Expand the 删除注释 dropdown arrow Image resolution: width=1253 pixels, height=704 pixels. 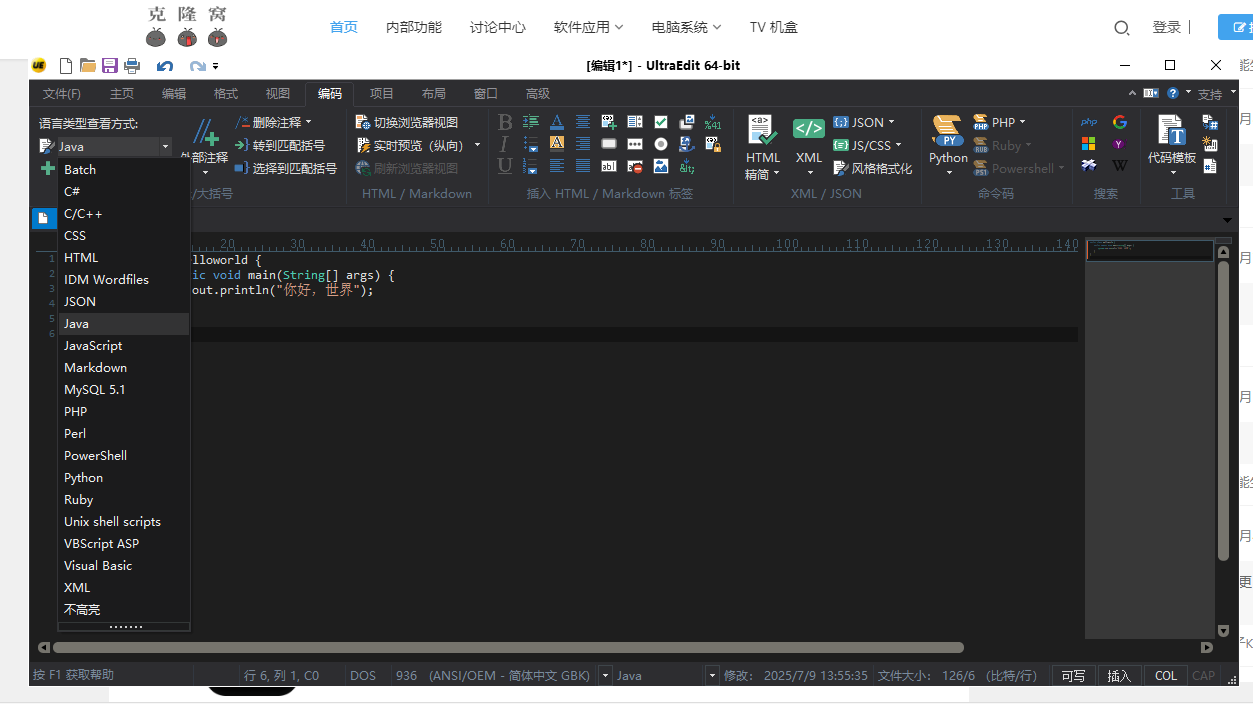click(x=308, y=122)
